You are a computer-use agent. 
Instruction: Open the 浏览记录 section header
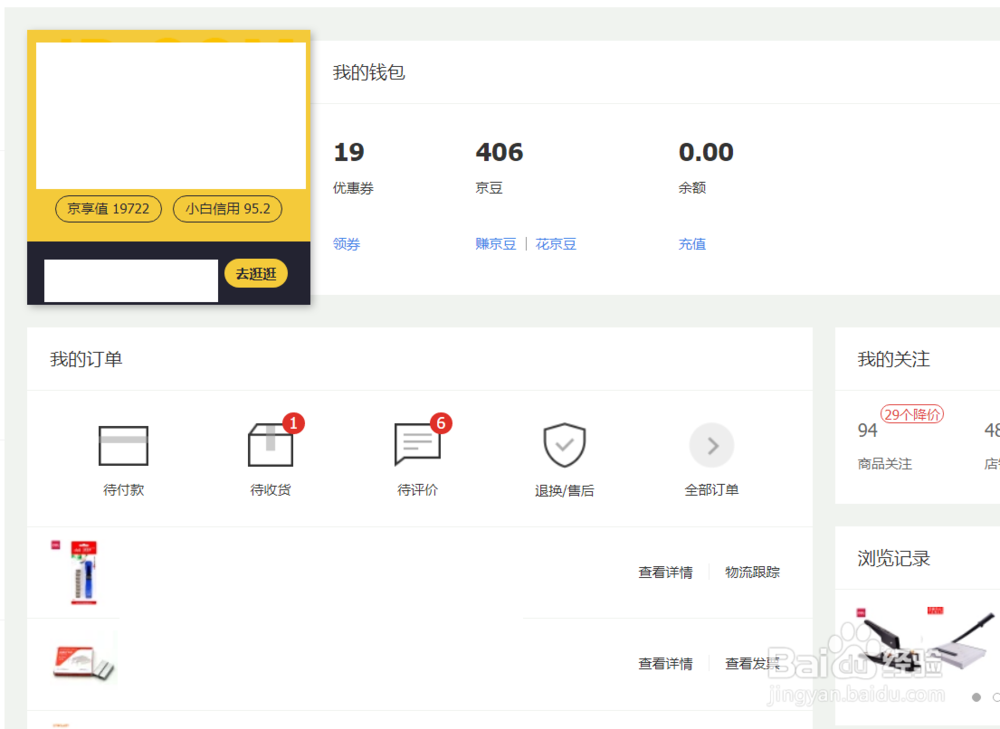click(x=892, y=558)
